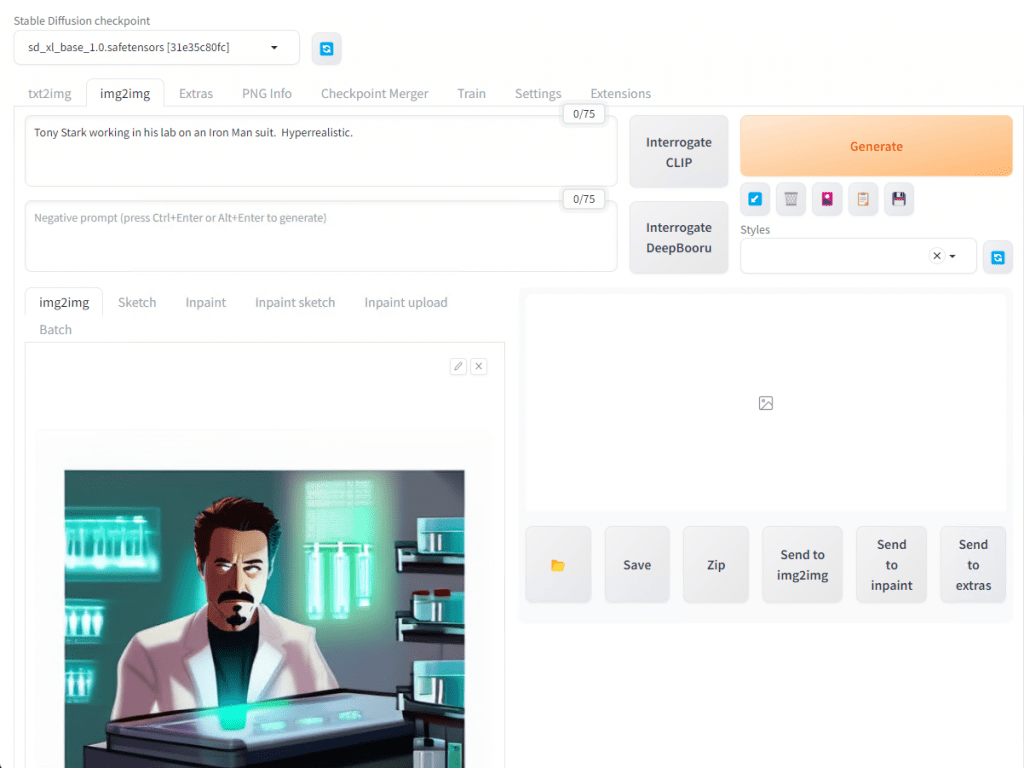Viewport: 1024px width, 768px height.
Task: Focus the Negative prompt text box
Action: (321, 236)
